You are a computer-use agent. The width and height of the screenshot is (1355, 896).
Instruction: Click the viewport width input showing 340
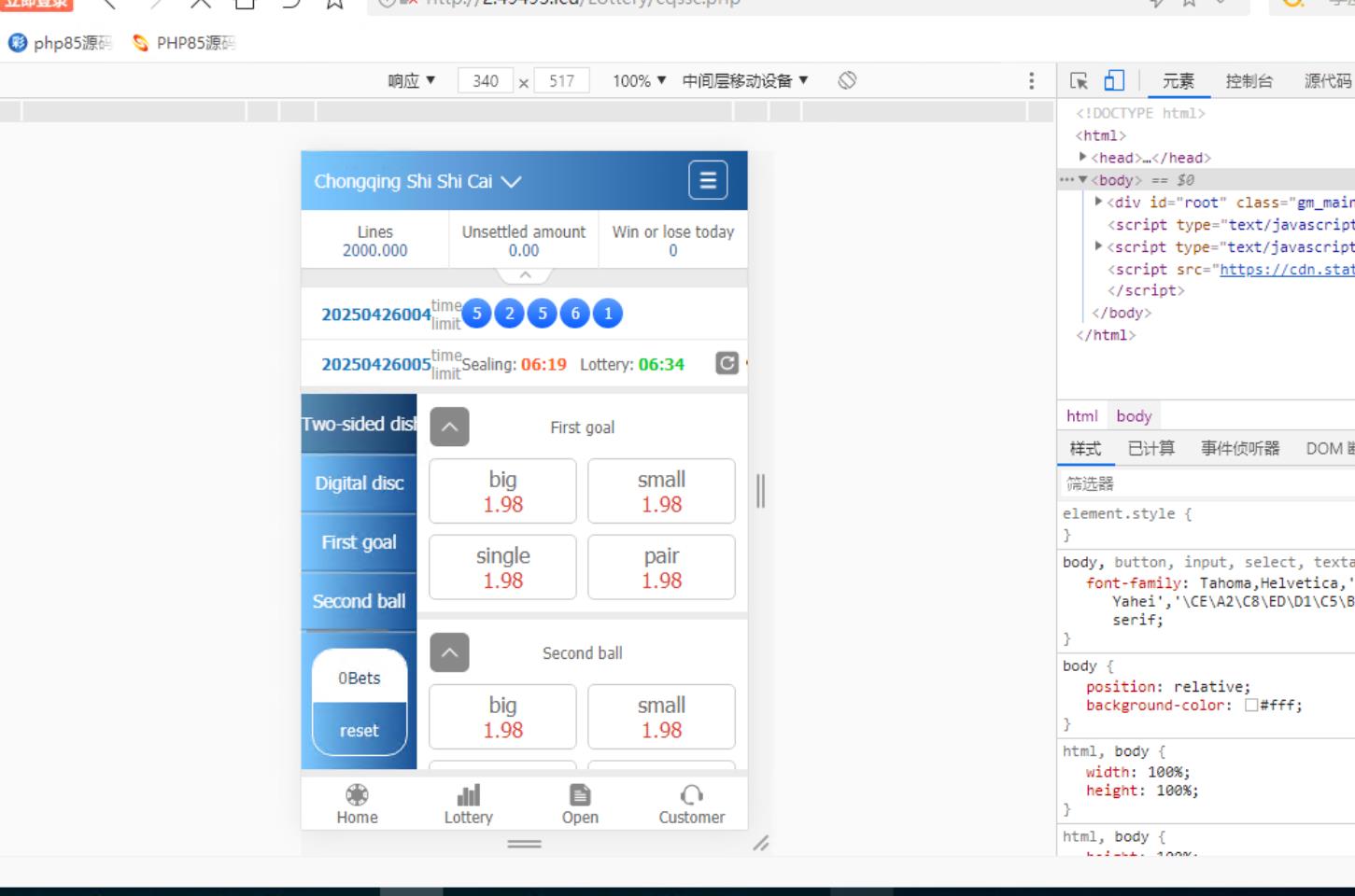485,81
